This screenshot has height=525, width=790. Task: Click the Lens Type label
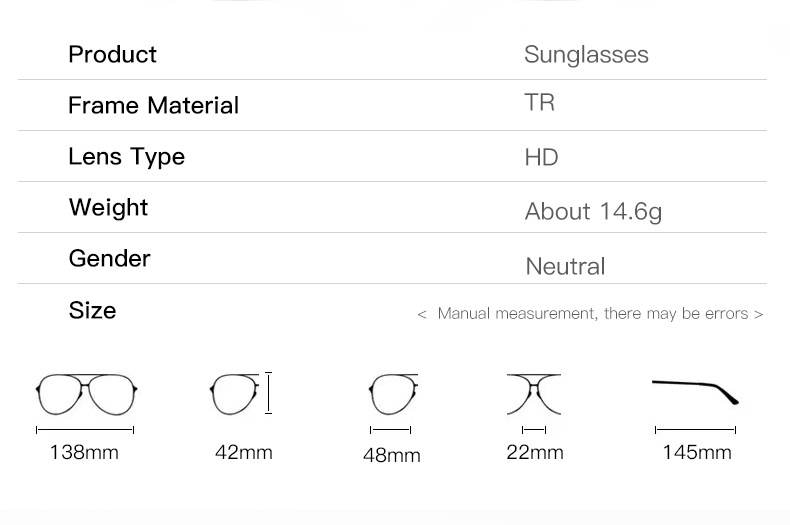126,157
